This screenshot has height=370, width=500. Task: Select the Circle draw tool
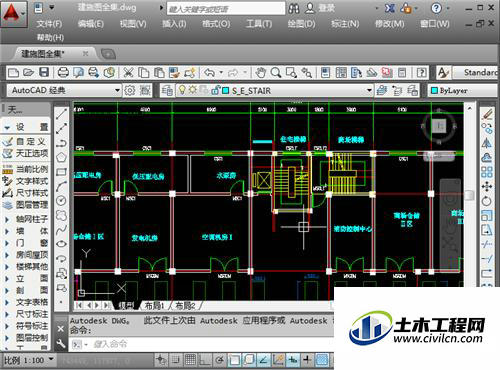(x=61, y=201)
